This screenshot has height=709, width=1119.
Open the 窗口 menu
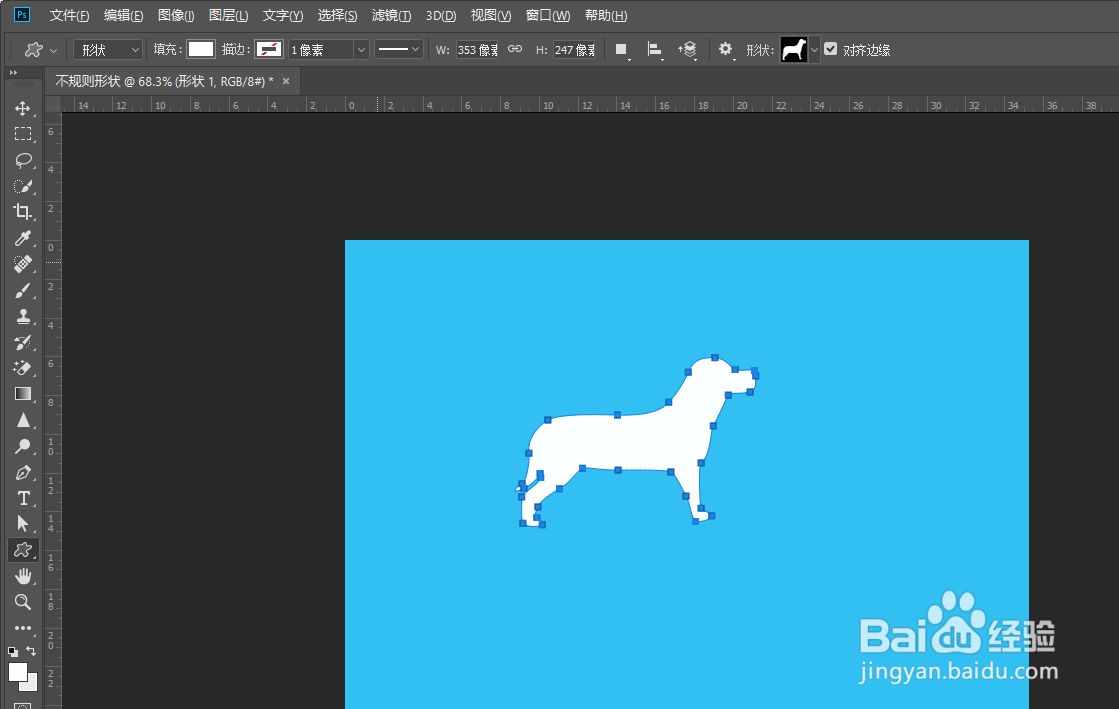coord(547,15)
